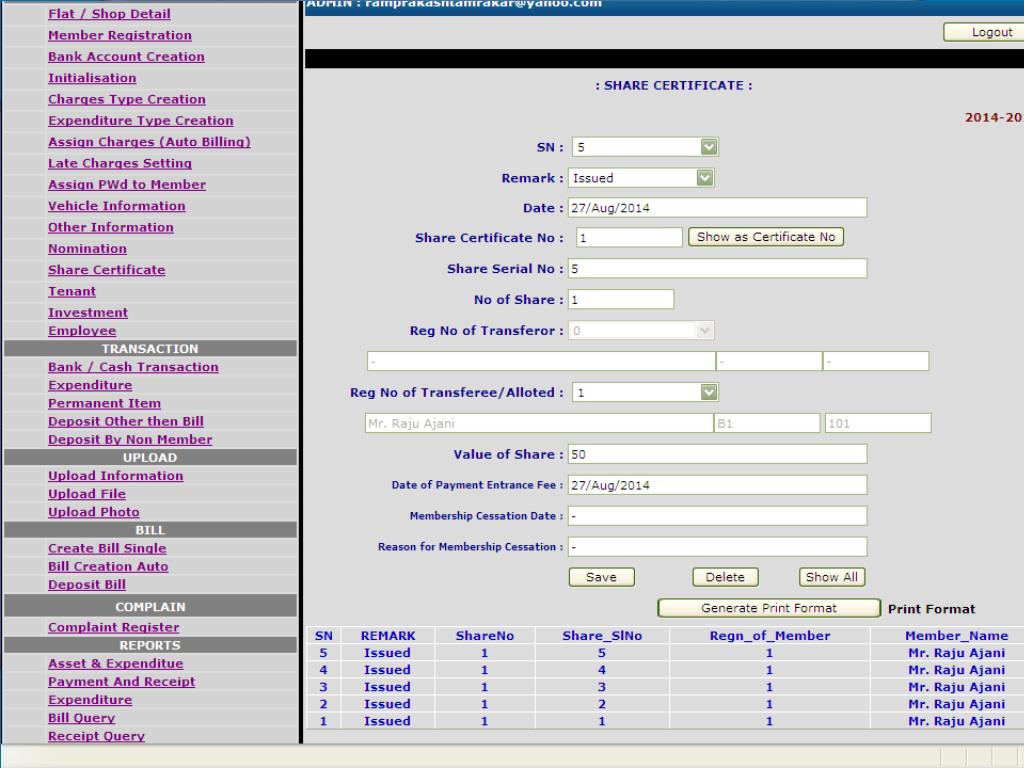Screen dimensions: 1024x768
Task: Click into the Share Serial No field
Action: 717,268
